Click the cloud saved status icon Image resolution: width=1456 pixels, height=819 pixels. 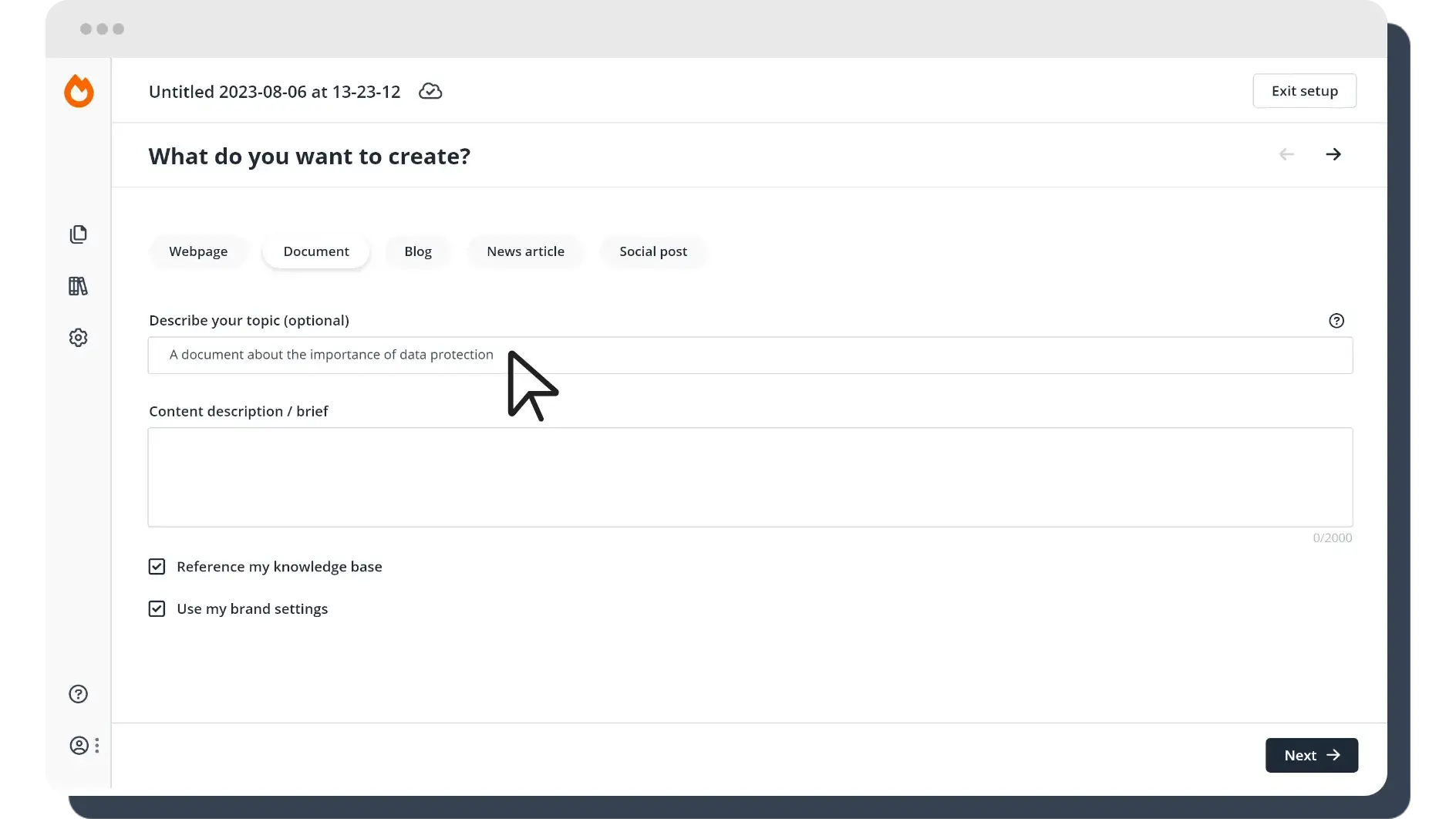[430, 92]
